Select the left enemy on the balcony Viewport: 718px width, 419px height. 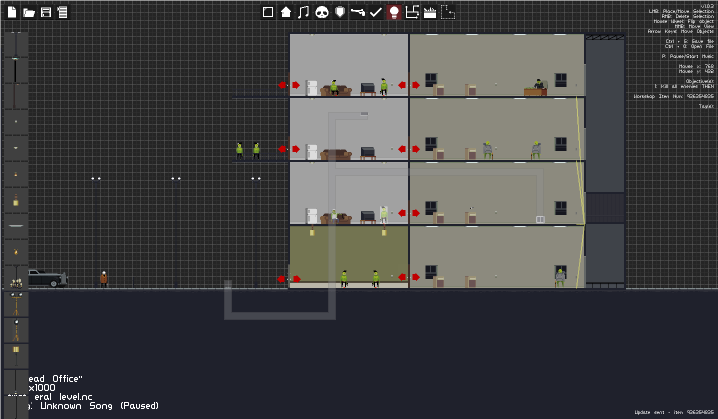(239, 151)
